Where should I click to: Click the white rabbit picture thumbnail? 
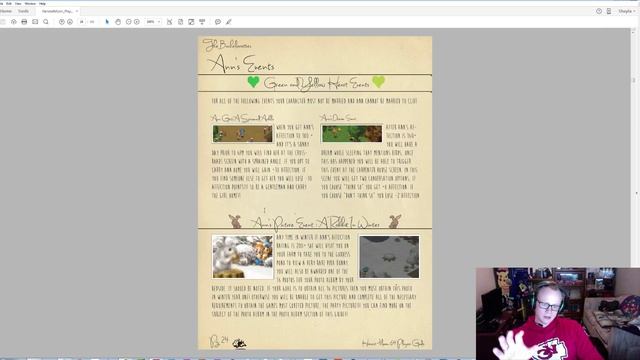point(242,257)
